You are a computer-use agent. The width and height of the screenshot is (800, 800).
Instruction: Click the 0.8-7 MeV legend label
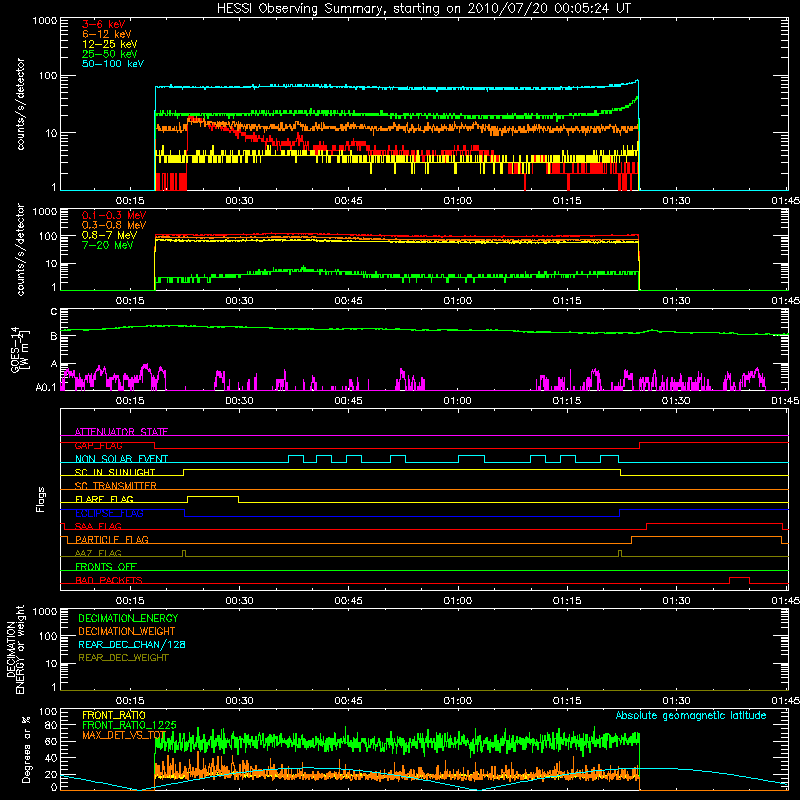click(109, 235)
